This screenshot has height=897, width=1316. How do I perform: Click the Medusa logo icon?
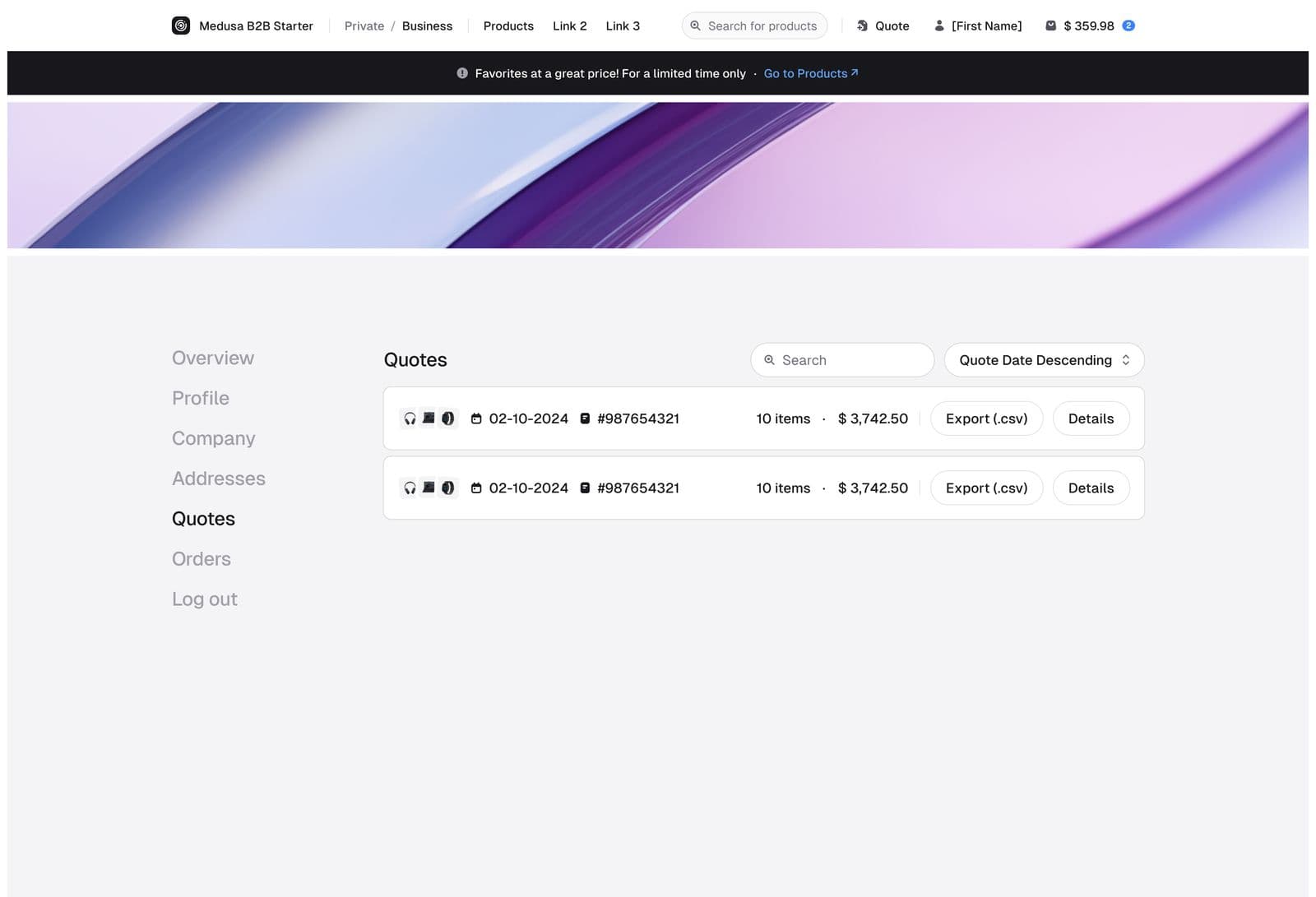tap(181, 25)
